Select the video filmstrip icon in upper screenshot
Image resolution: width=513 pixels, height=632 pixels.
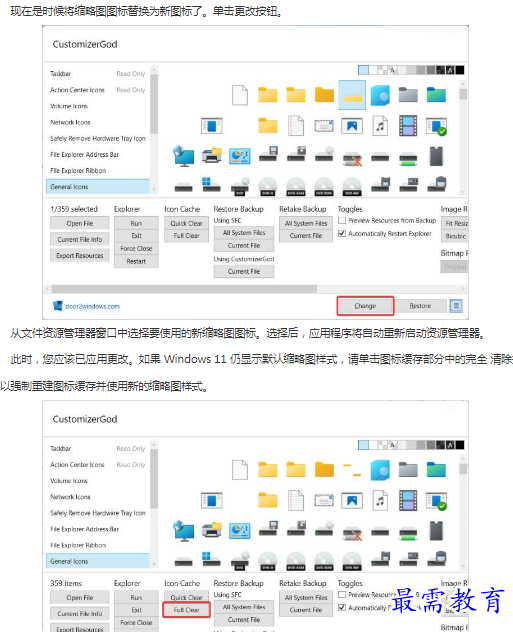click(x=408, y=125)
